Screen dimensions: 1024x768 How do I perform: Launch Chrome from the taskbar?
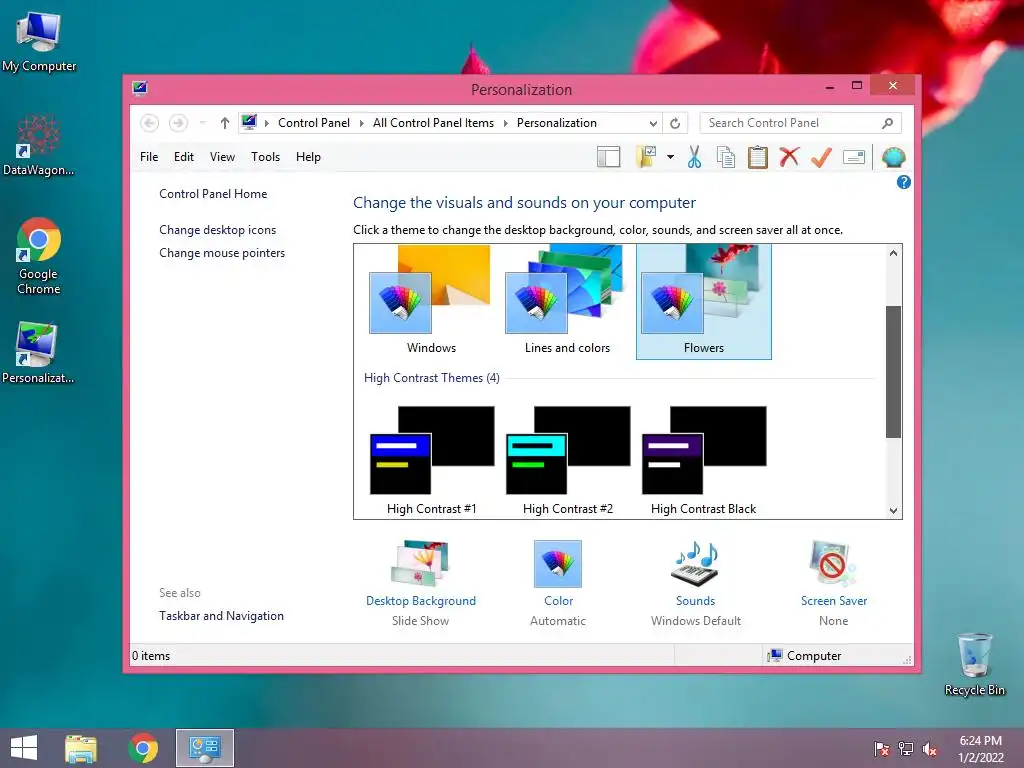click(143, 748)
